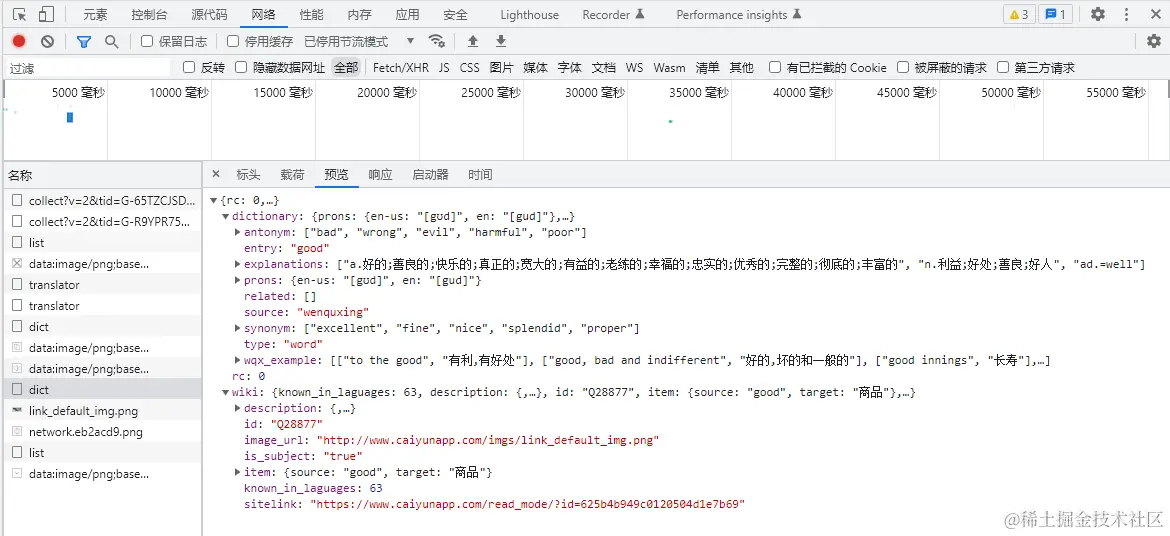Open the throttling mode dropdown 已停用节流模式
Screen dimensions: 1170x536
click(359, 41)
